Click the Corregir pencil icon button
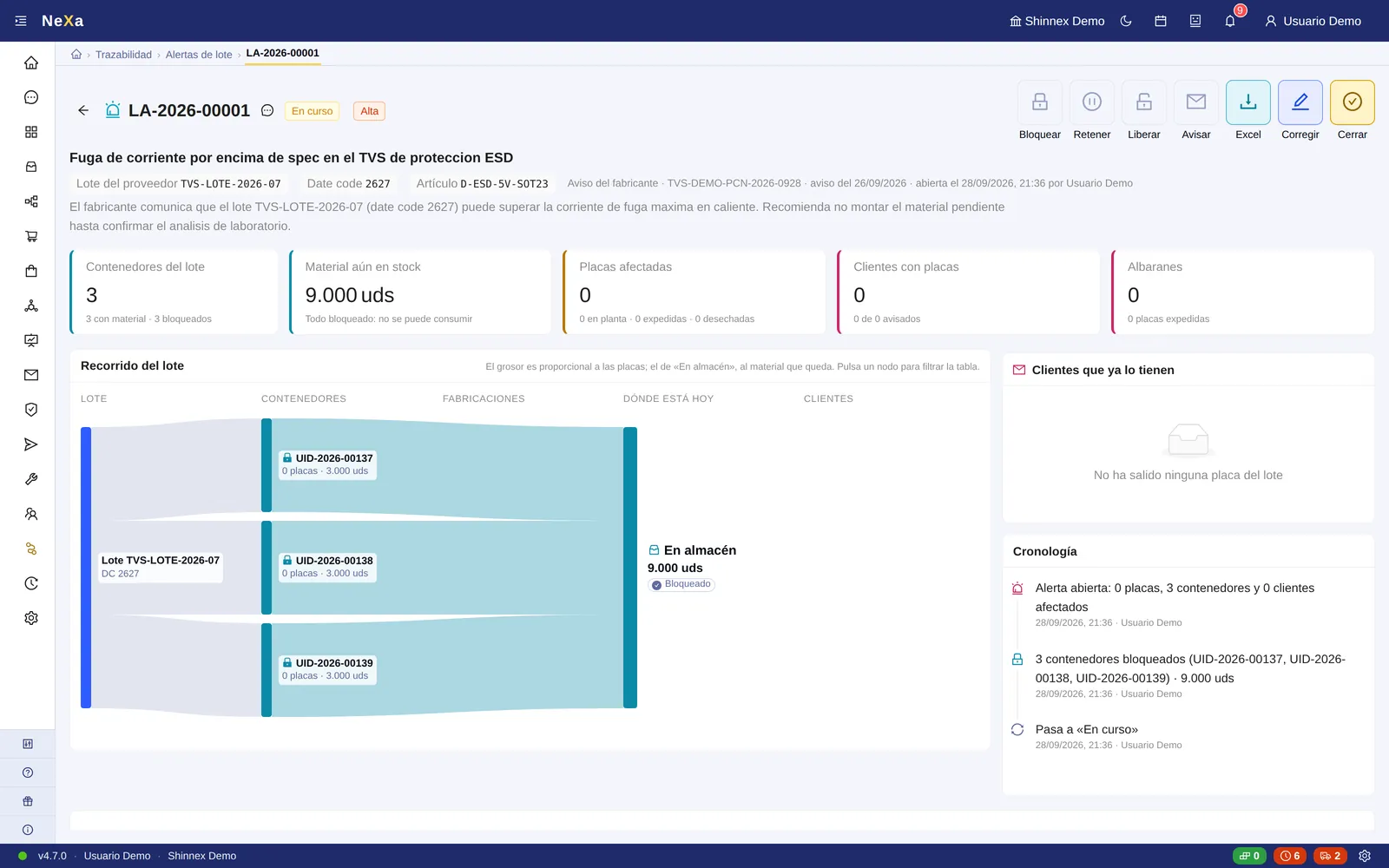The height and width of the screenshot is (868, 1389). (x=1300, y=102)
